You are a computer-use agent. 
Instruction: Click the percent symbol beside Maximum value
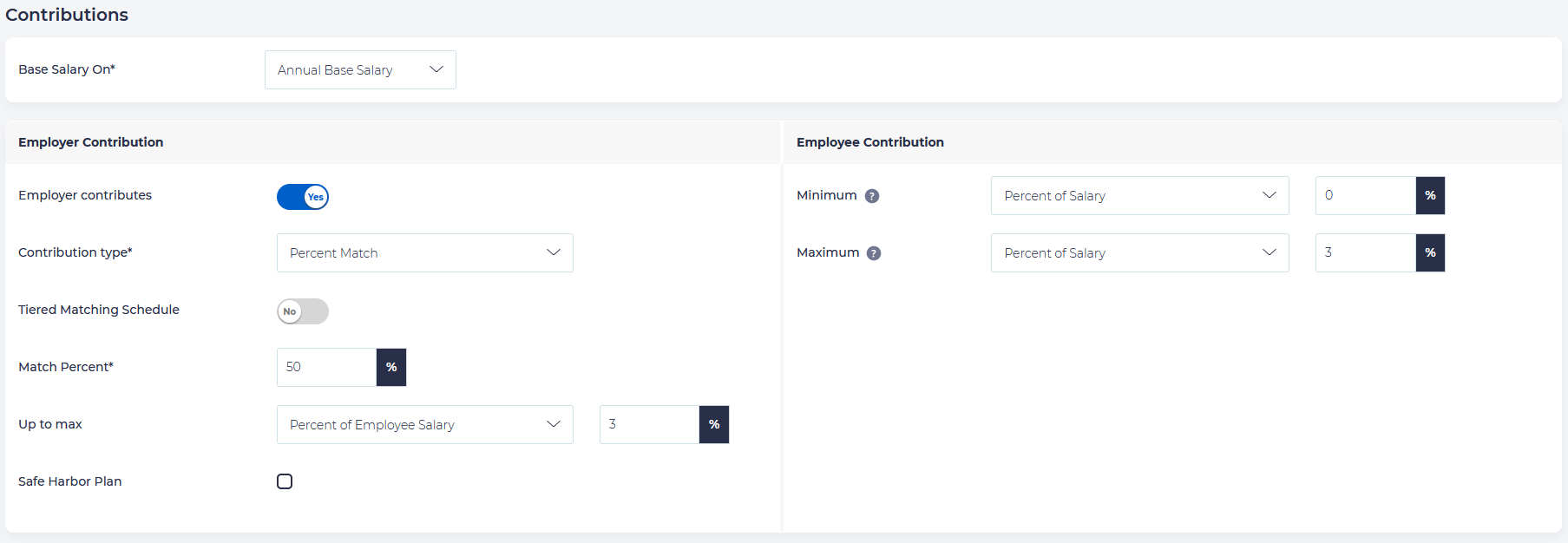1430,252
